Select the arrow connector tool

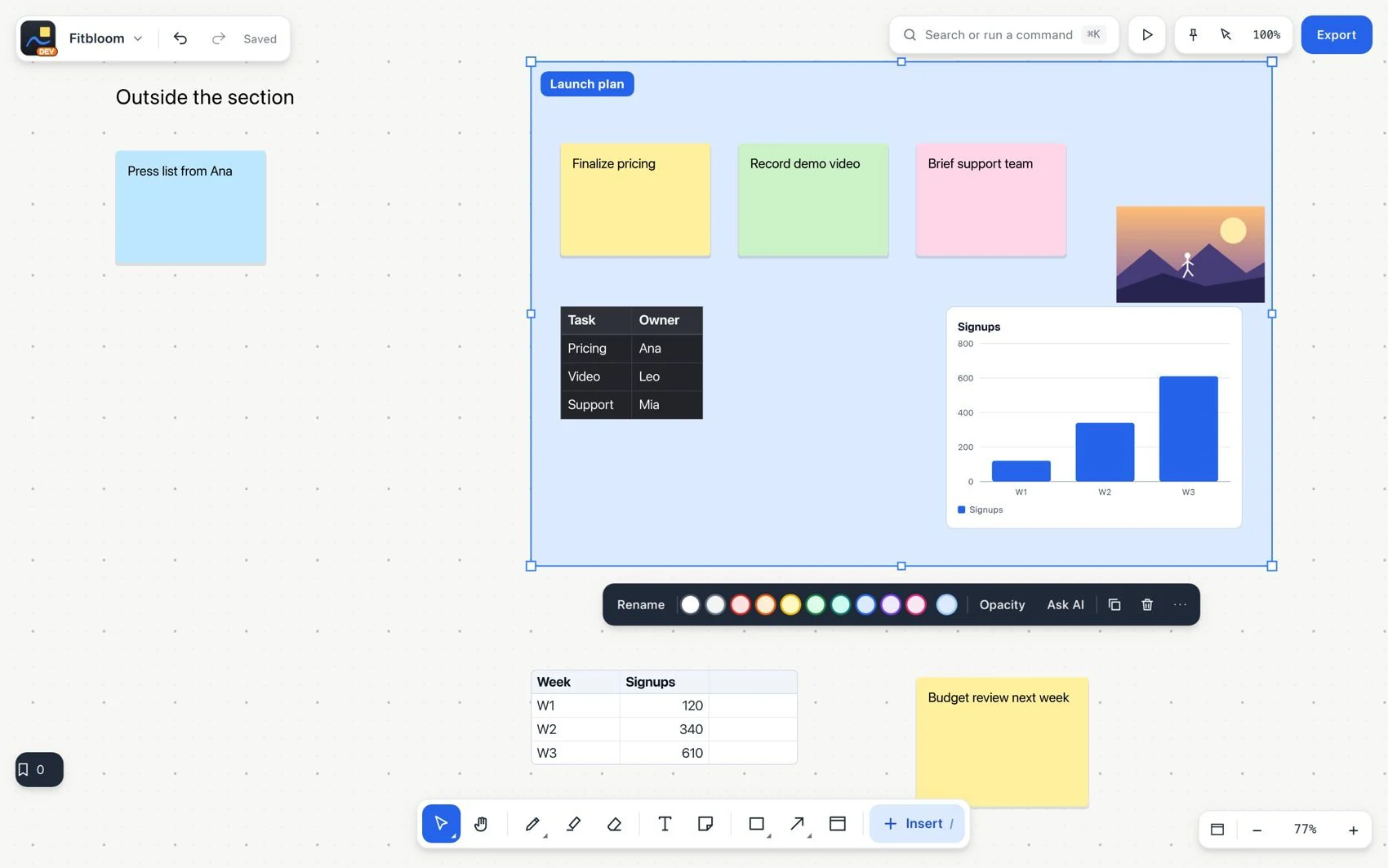(797, 824)
